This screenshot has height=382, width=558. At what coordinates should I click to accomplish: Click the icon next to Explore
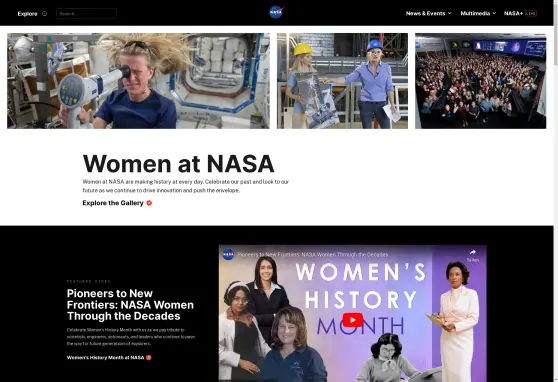pyautogui.click(x=44, y=14)
